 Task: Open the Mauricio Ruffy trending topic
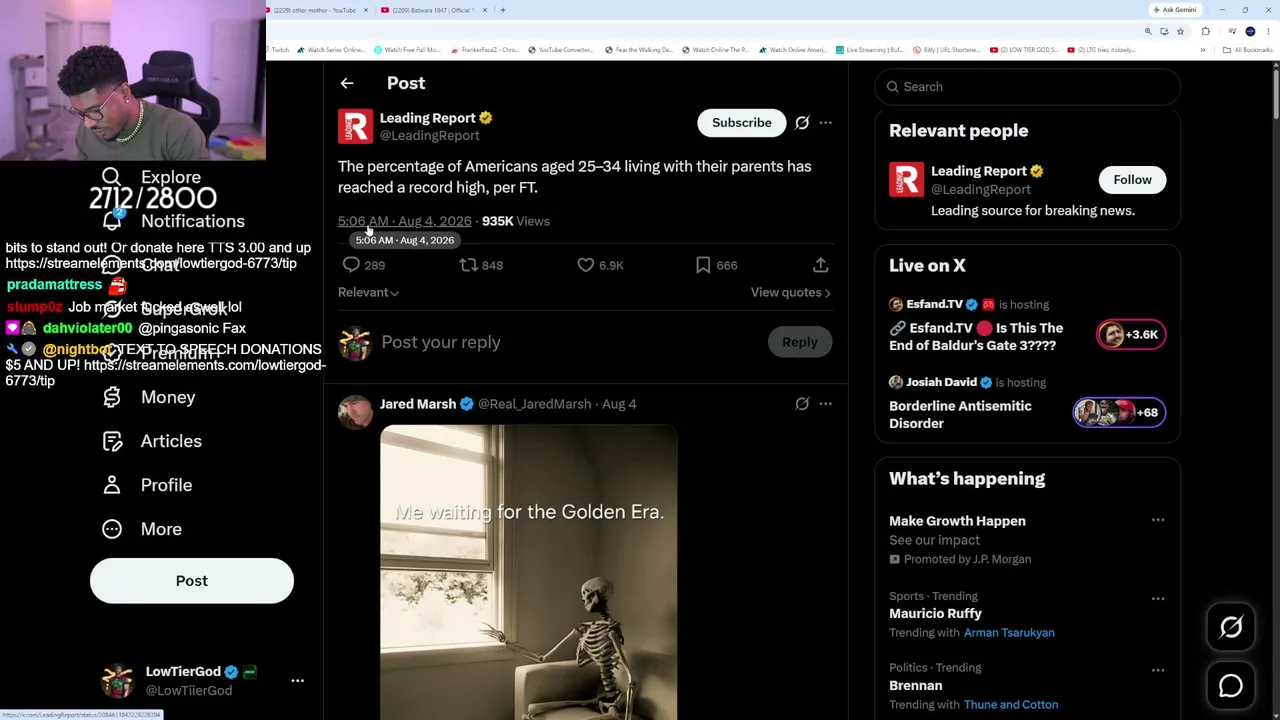tap(935, 613)
